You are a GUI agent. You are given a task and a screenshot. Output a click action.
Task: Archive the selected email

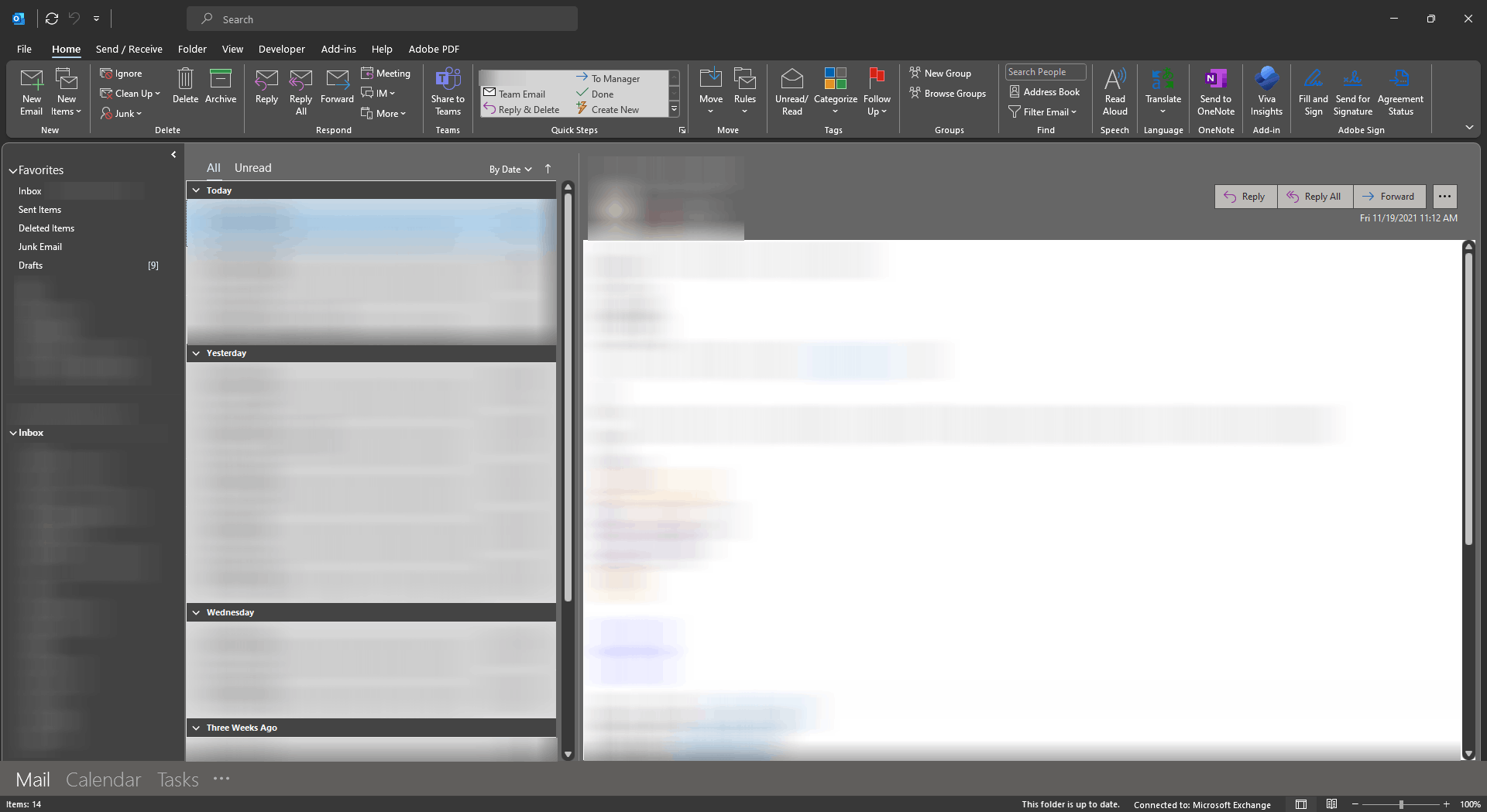(x=221, y=86)
